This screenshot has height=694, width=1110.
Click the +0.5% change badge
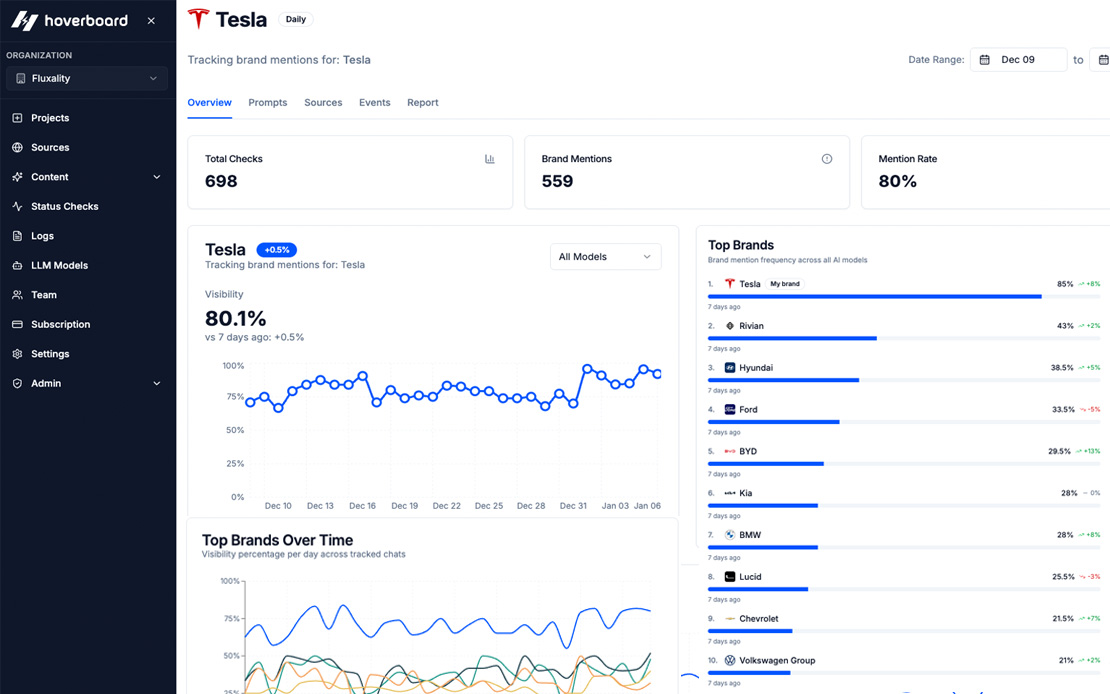[x=277, y=250]
